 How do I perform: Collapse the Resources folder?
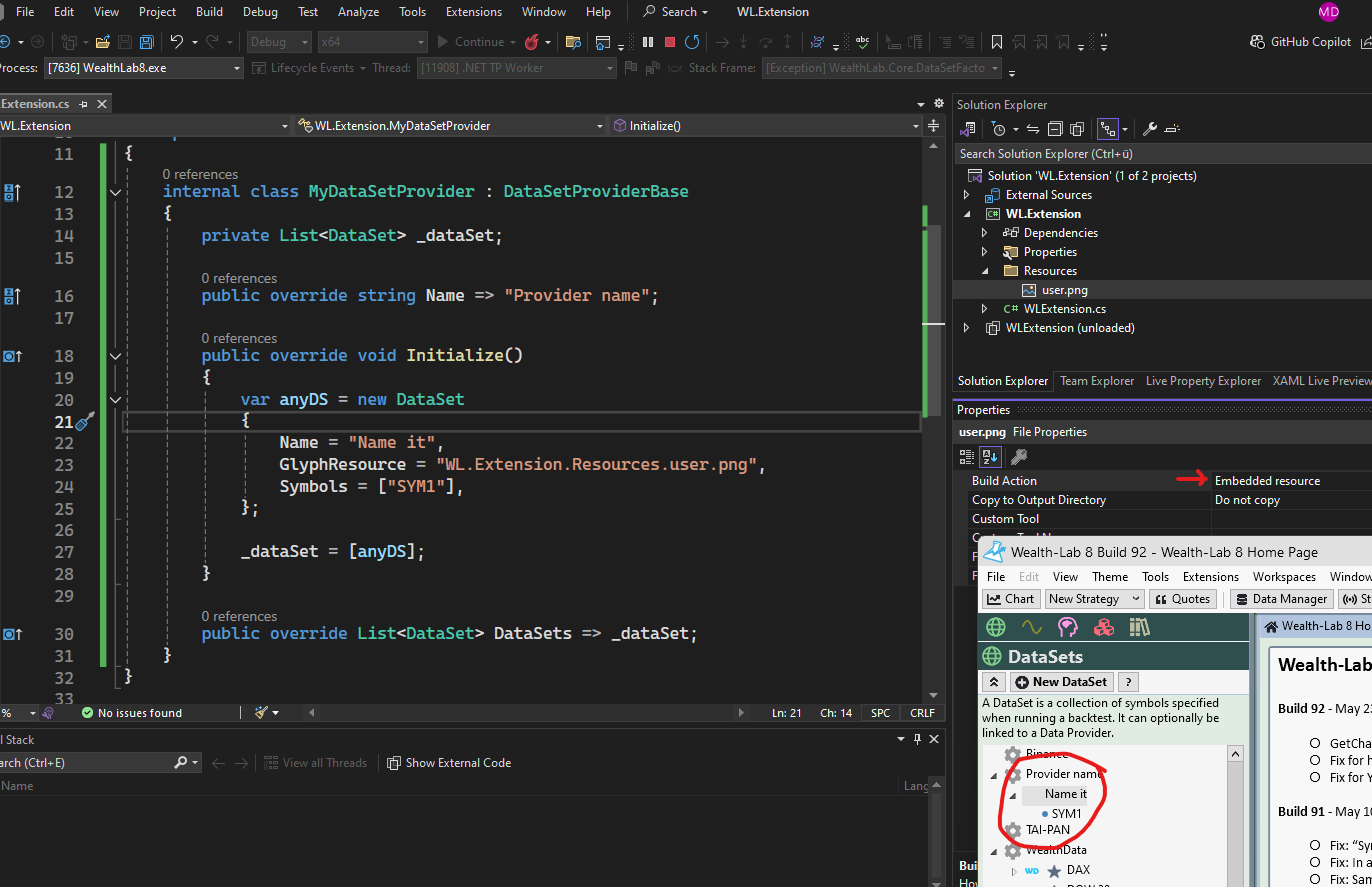[x=985, y=271]
